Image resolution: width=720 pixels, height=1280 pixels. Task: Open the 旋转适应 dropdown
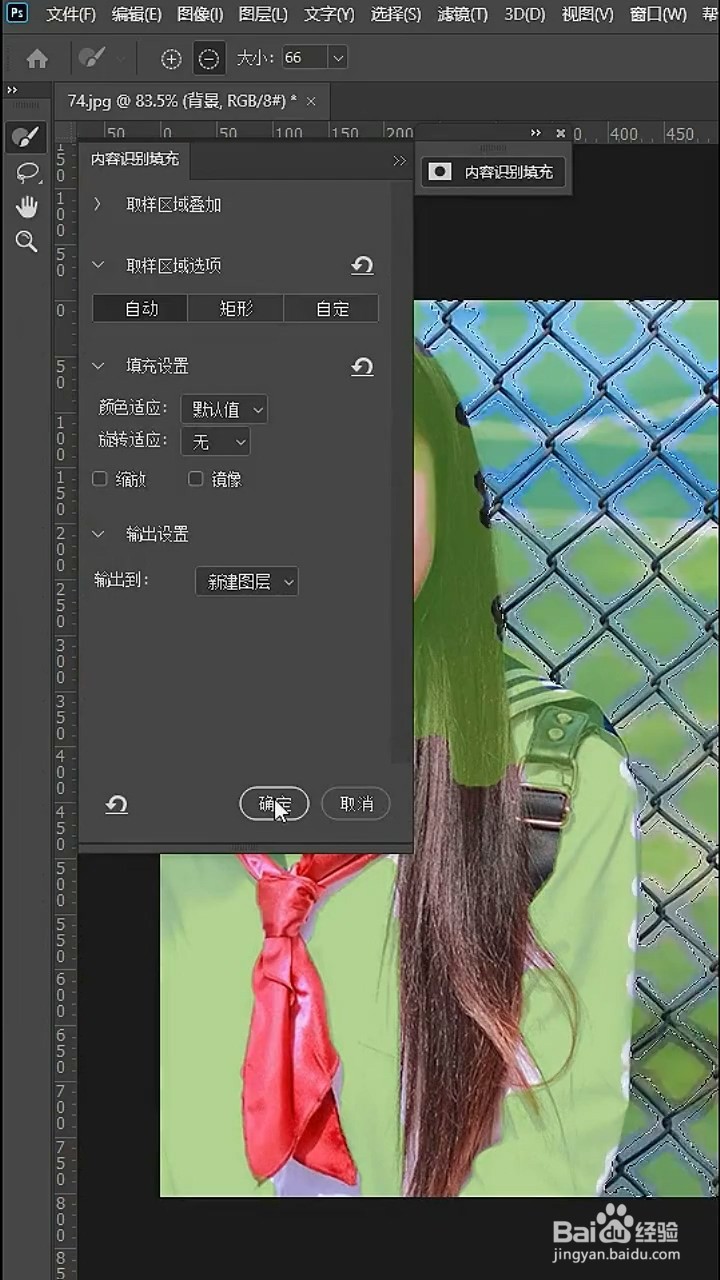(215, 441)
